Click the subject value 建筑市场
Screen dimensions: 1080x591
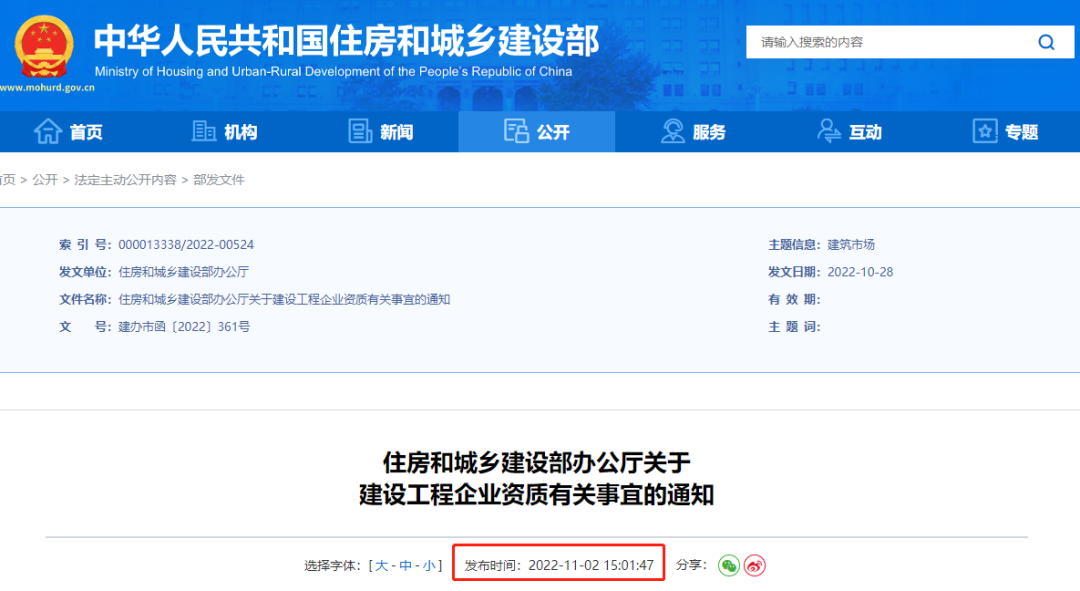[851, 245]
